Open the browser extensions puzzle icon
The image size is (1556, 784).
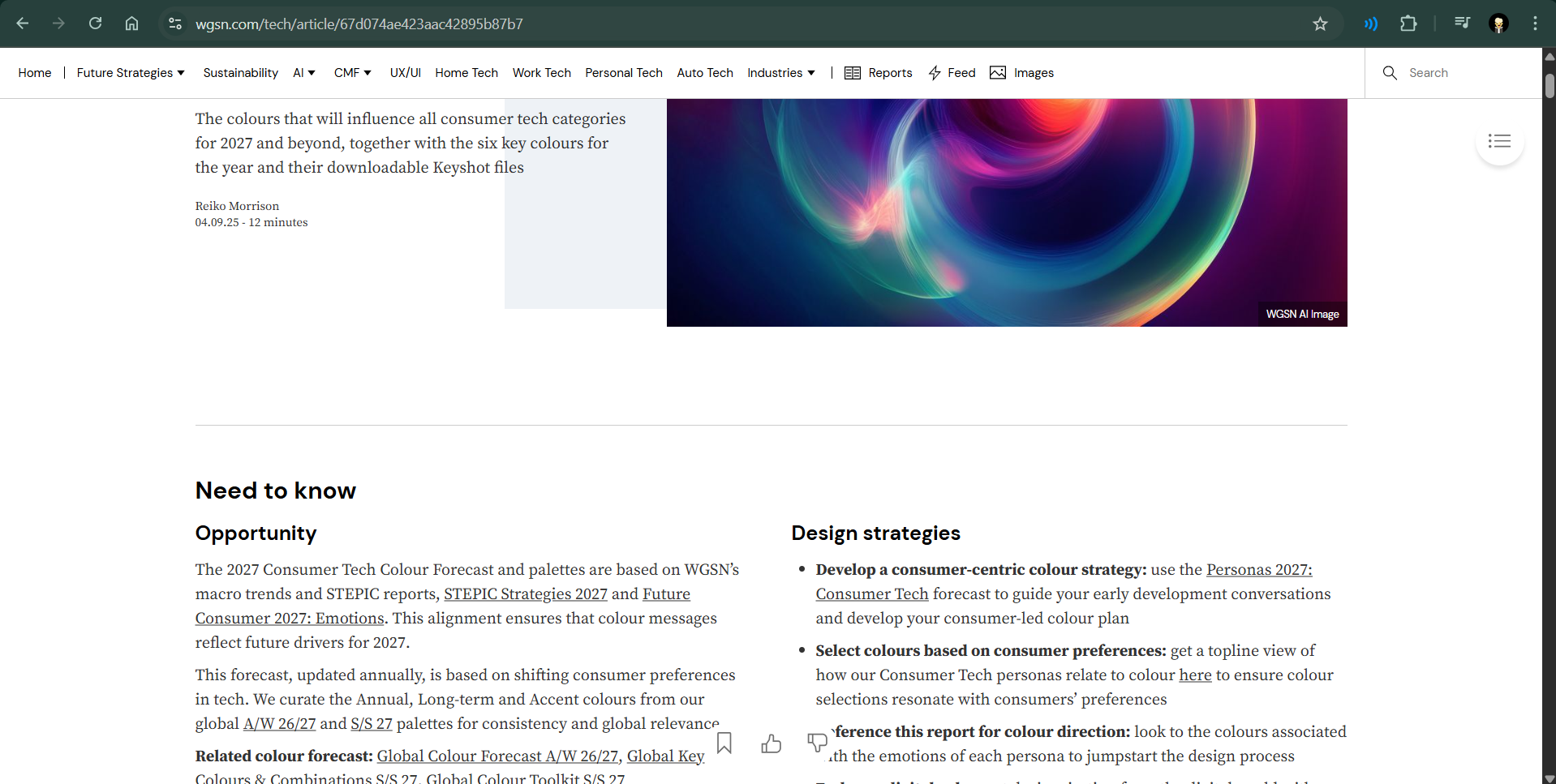click(x=1408, y=24)
